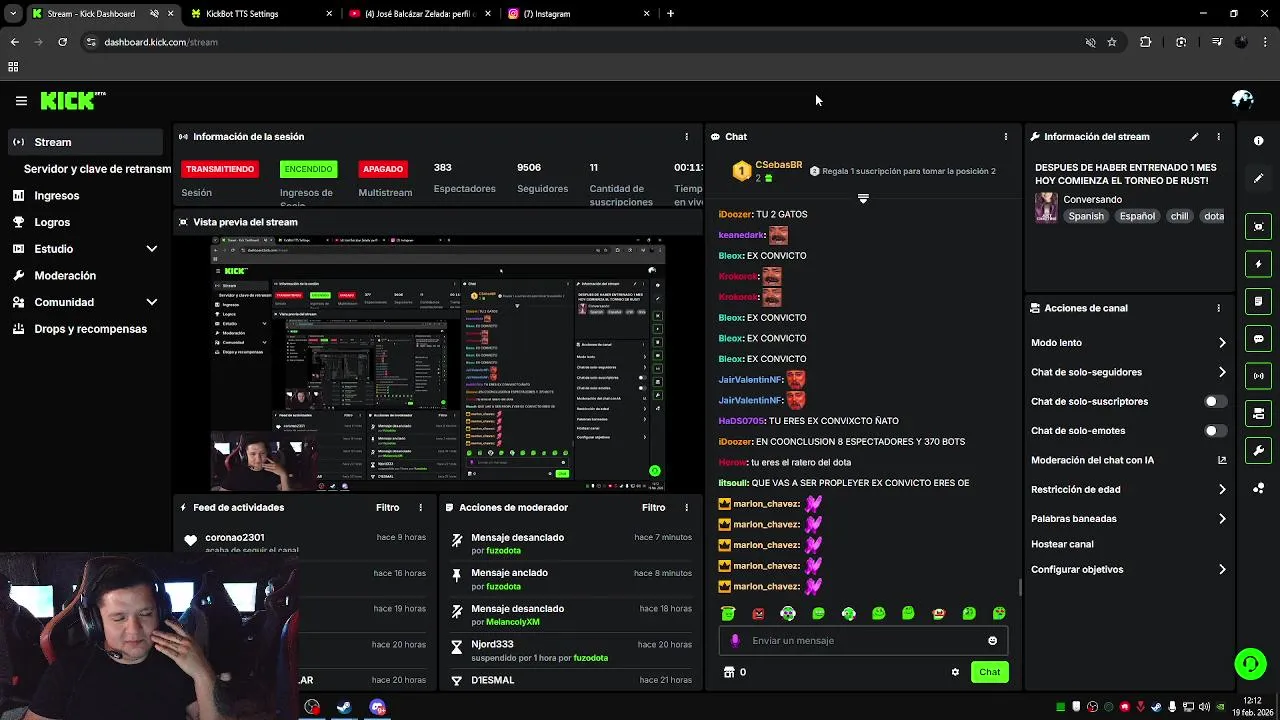Click the three-circles icon at right toolbar bottom
The height and width of the screenshot is (720, 1280).
1258,488
